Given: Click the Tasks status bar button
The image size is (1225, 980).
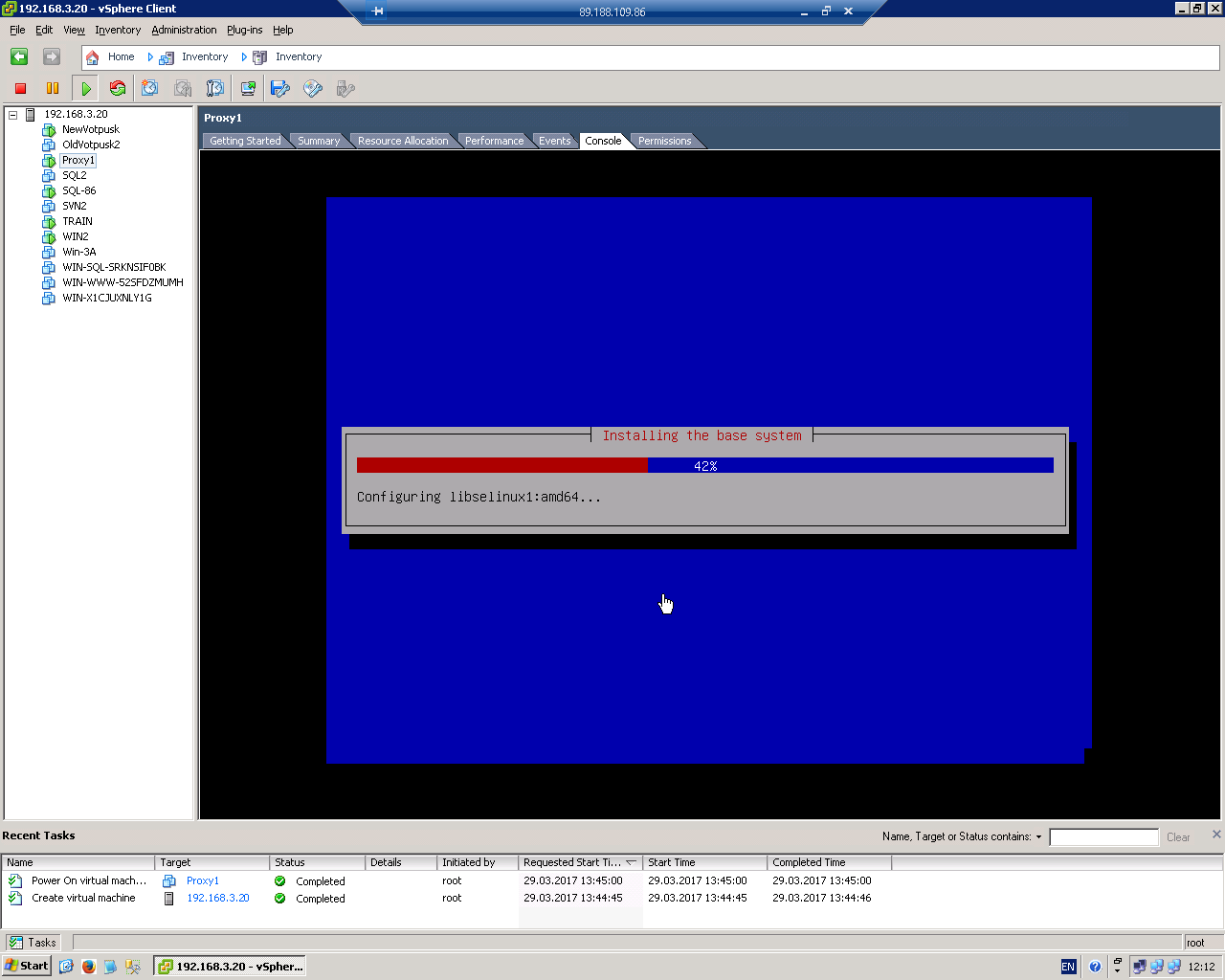Looking at the screenshot, I should (33, 943).
